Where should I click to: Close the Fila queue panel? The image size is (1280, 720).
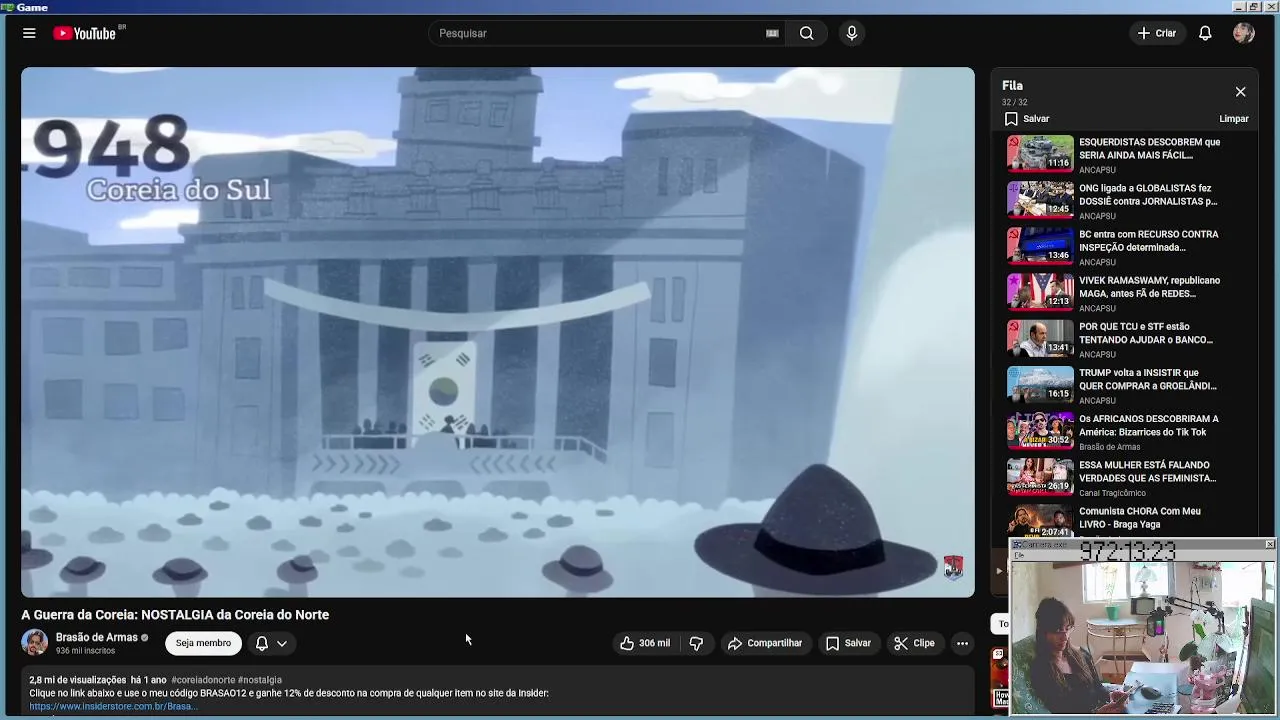coord(1240,92)
